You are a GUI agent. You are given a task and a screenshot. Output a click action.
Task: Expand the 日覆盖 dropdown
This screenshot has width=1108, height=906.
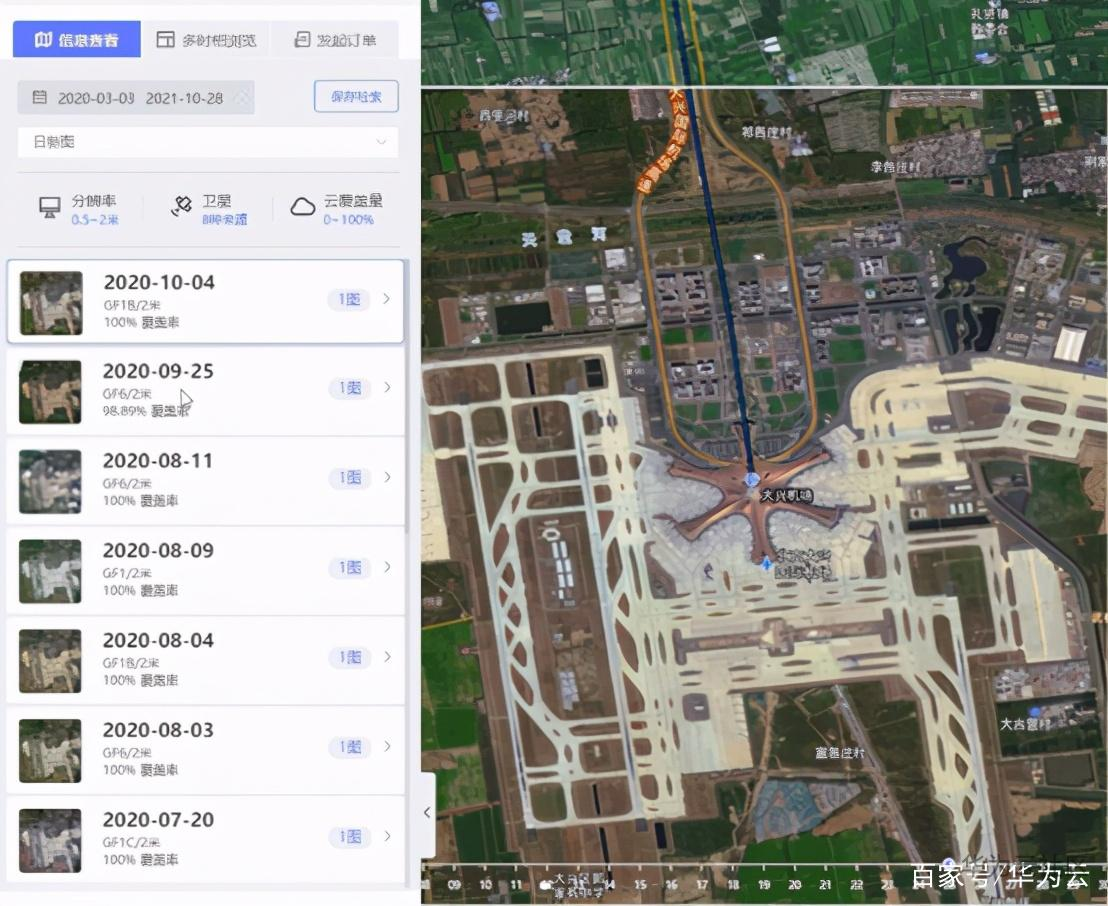pos(208,142)
